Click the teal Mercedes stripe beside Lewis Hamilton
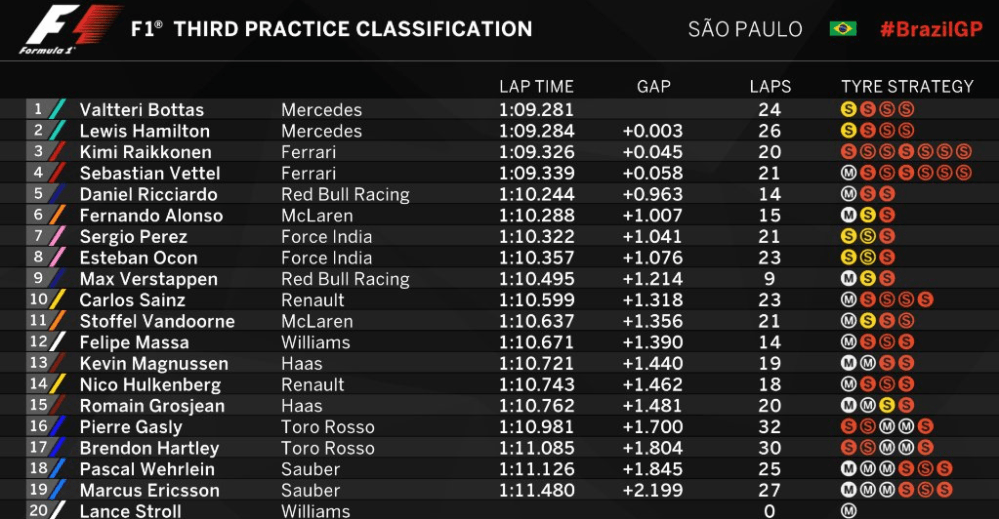 [57, 131]
